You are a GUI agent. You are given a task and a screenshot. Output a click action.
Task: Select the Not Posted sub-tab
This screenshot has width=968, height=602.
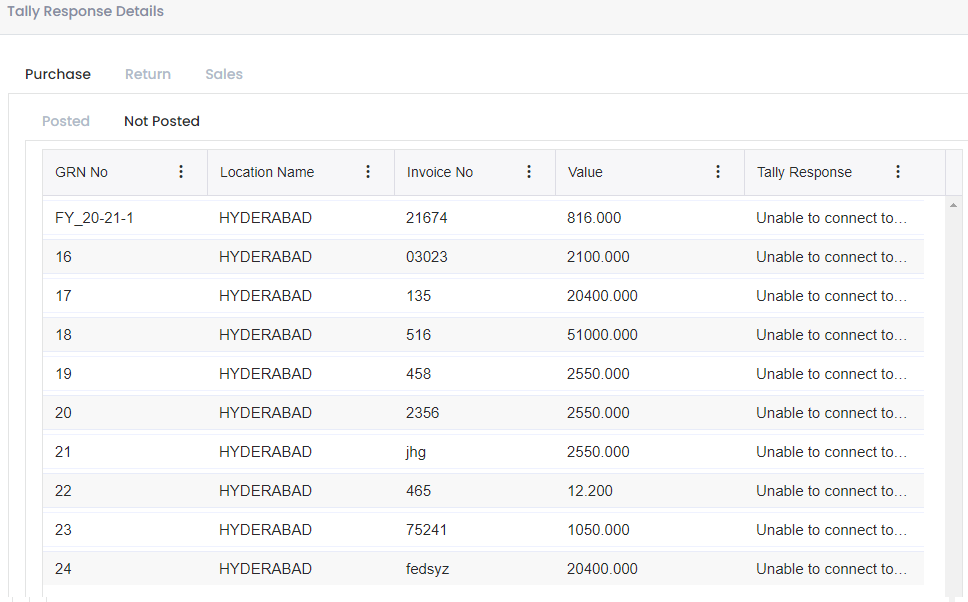tap(162, 121)
